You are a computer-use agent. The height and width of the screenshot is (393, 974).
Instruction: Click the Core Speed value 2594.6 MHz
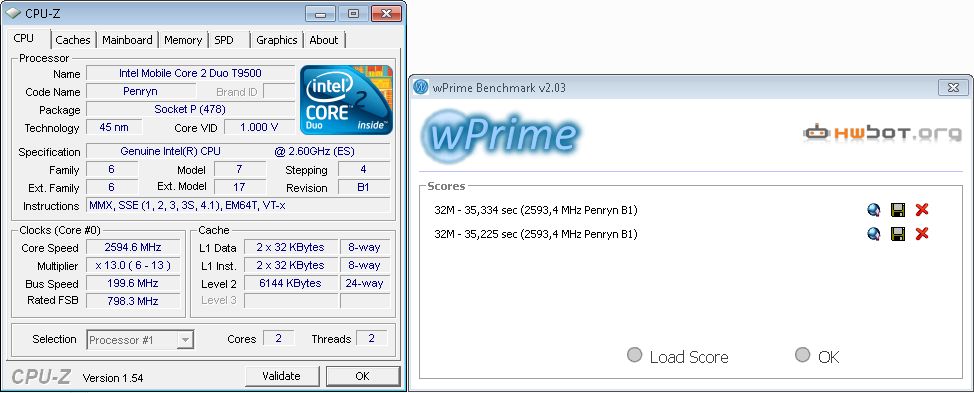(x=133, y=247)
